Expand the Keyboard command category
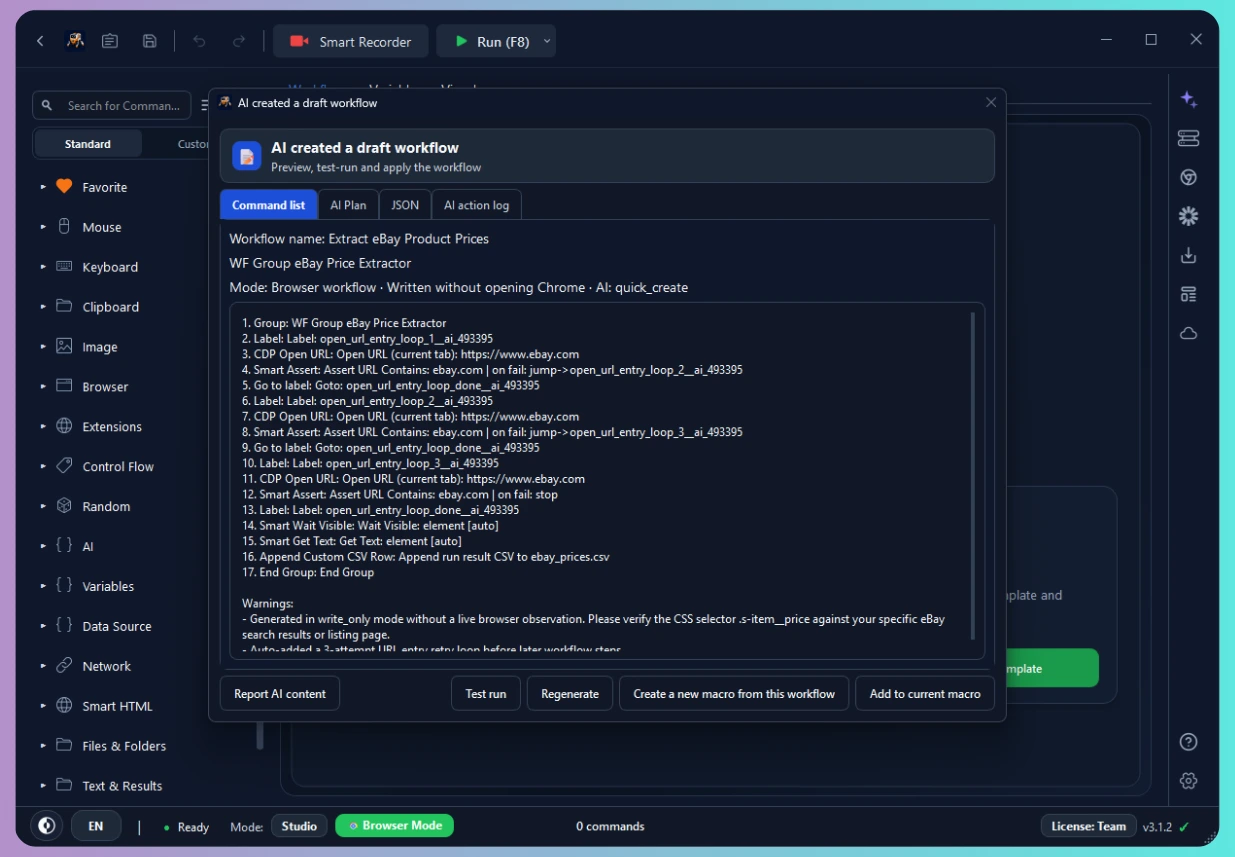This screenshot has height=857, width=1235. [43, 267]
